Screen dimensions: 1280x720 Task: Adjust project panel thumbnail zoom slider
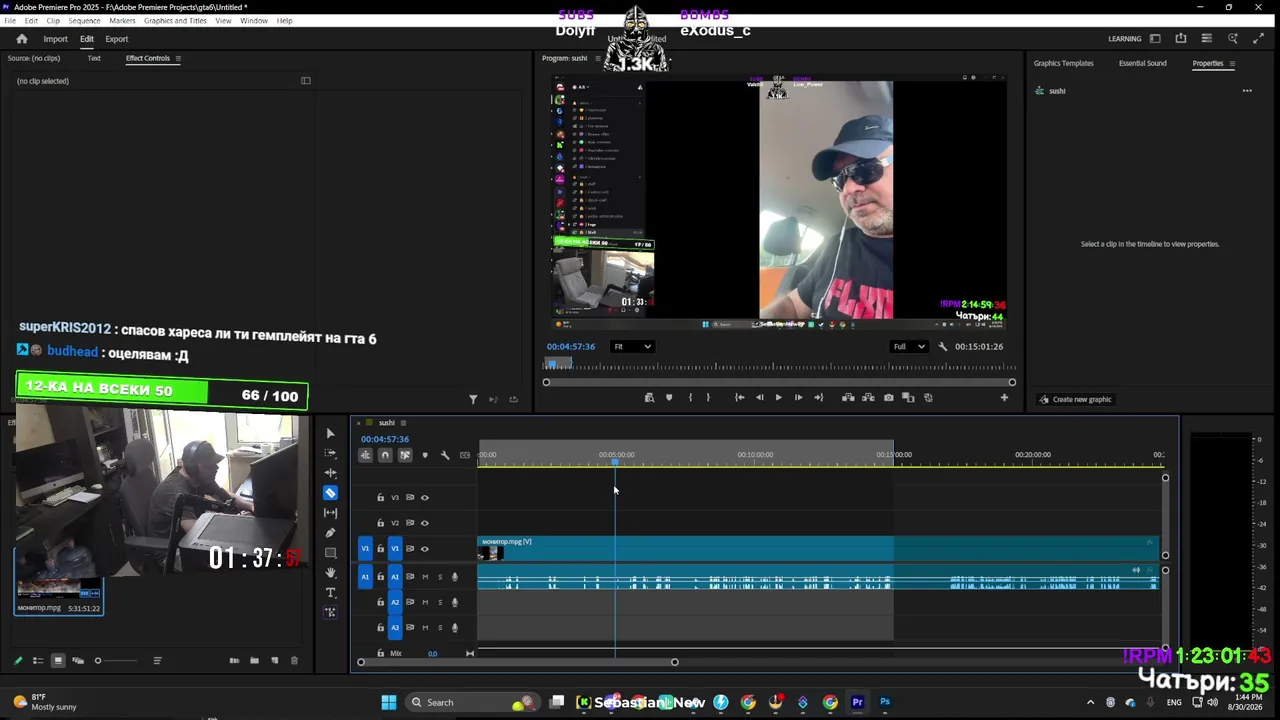click(98, 661)
